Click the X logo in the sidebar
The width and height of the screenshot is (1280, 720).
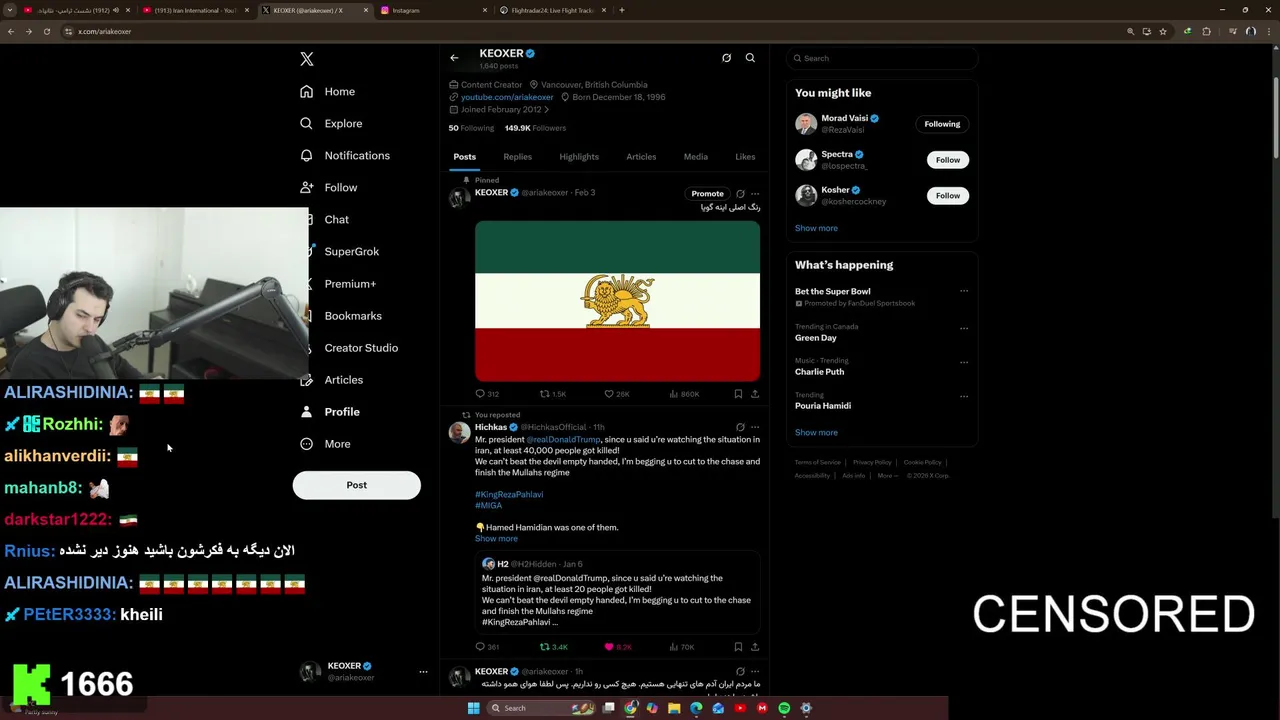307,59
